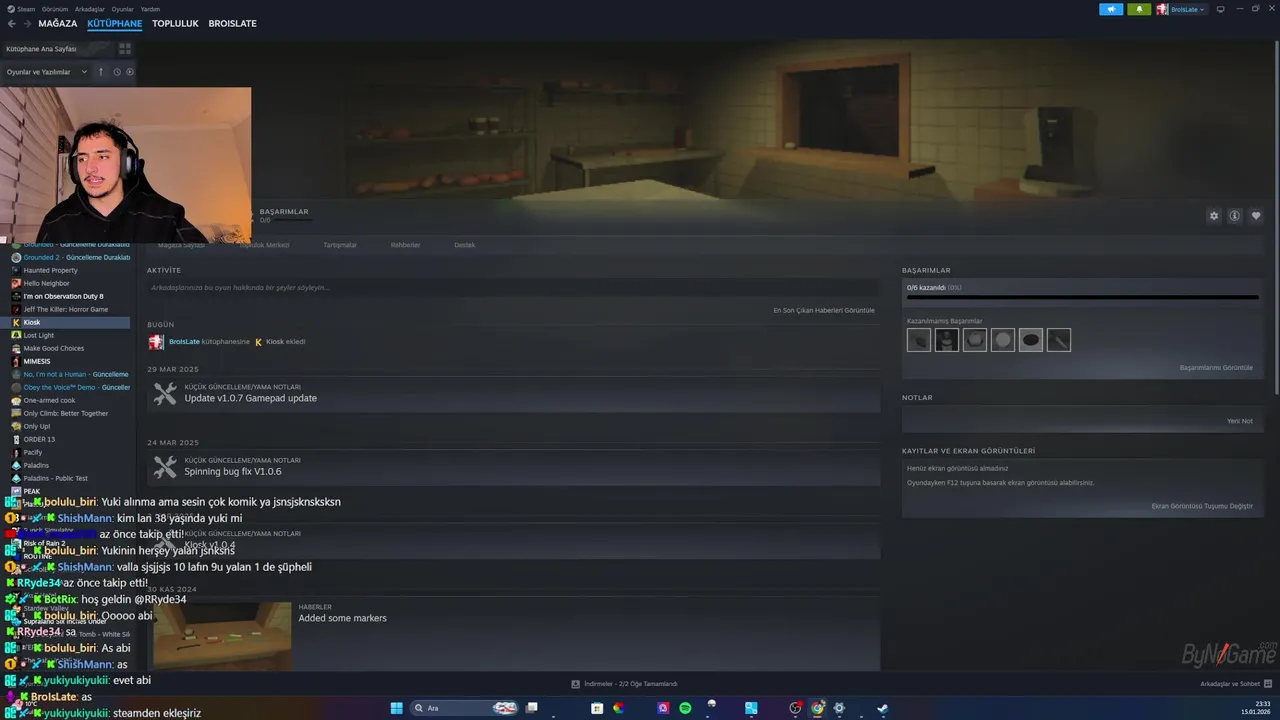Open Steam icon in taskbar
Image resolution: width=1280 pixels, height=720 pixels.
(x=882, y=708)
